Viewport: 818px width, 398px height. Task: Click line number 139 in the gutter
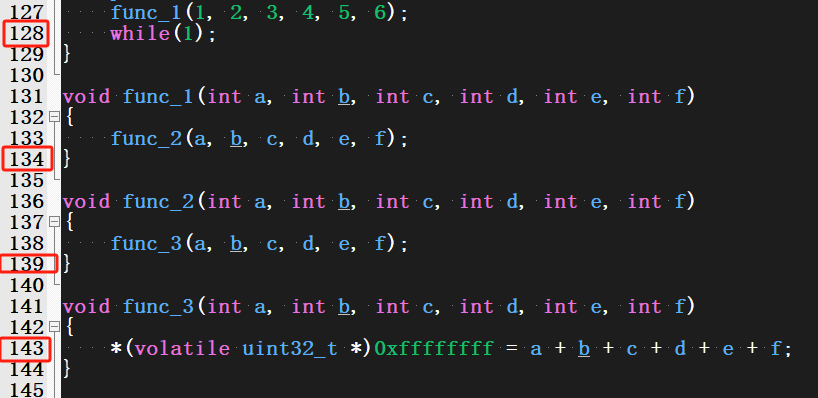click(26, 264)
